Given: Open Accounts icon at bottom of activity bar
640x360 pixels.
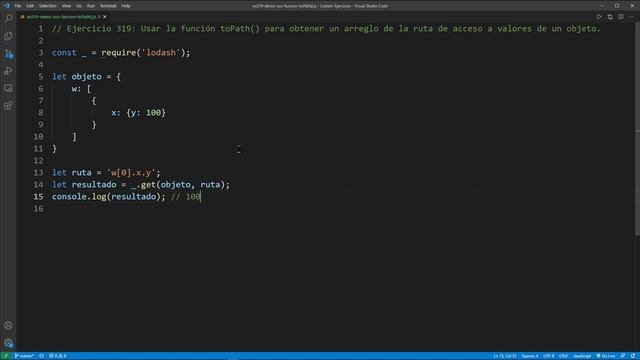Looking at the screenshot, I should (x=8, y=325).
